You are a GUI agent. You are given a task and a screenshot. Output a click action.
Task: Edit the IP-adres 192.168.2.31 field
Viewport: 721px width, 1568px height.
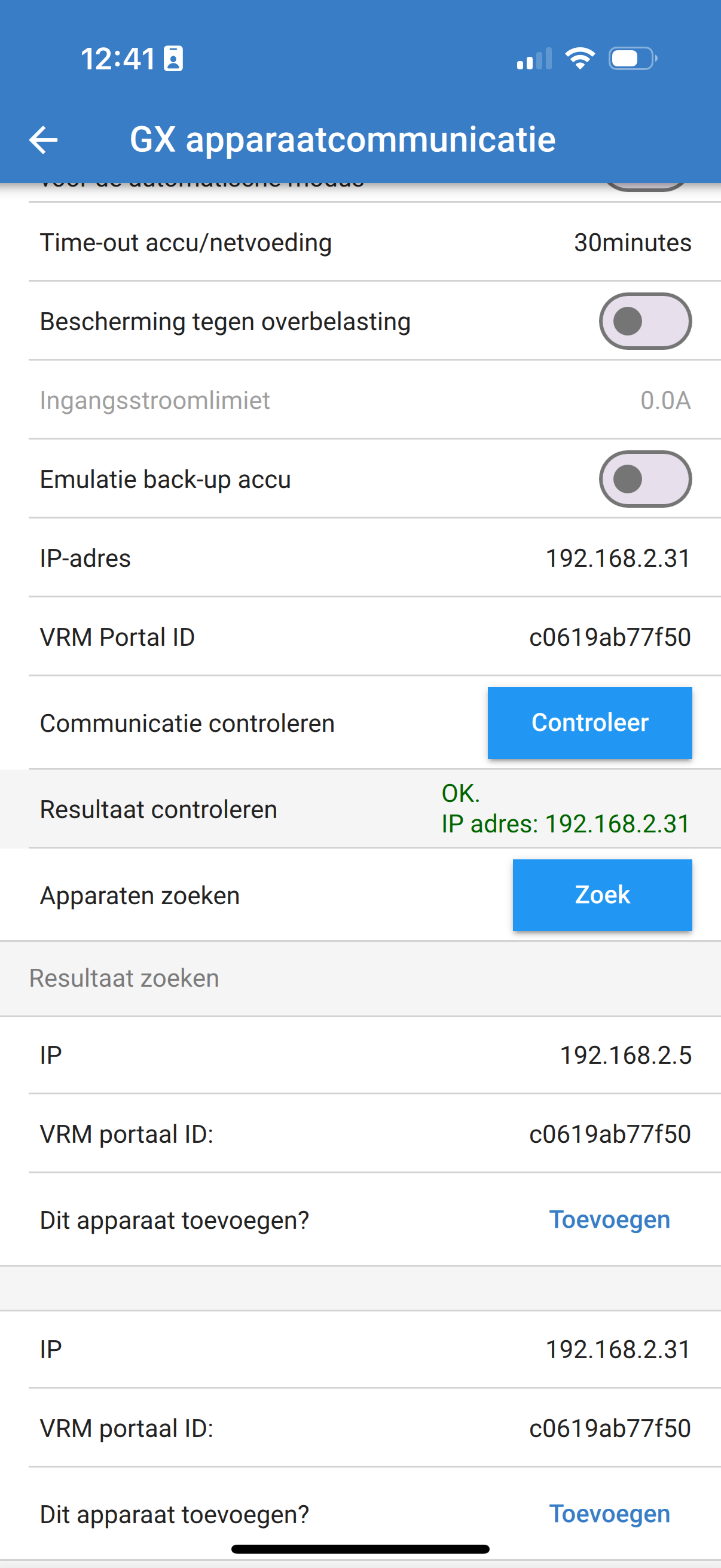point(365,558)
